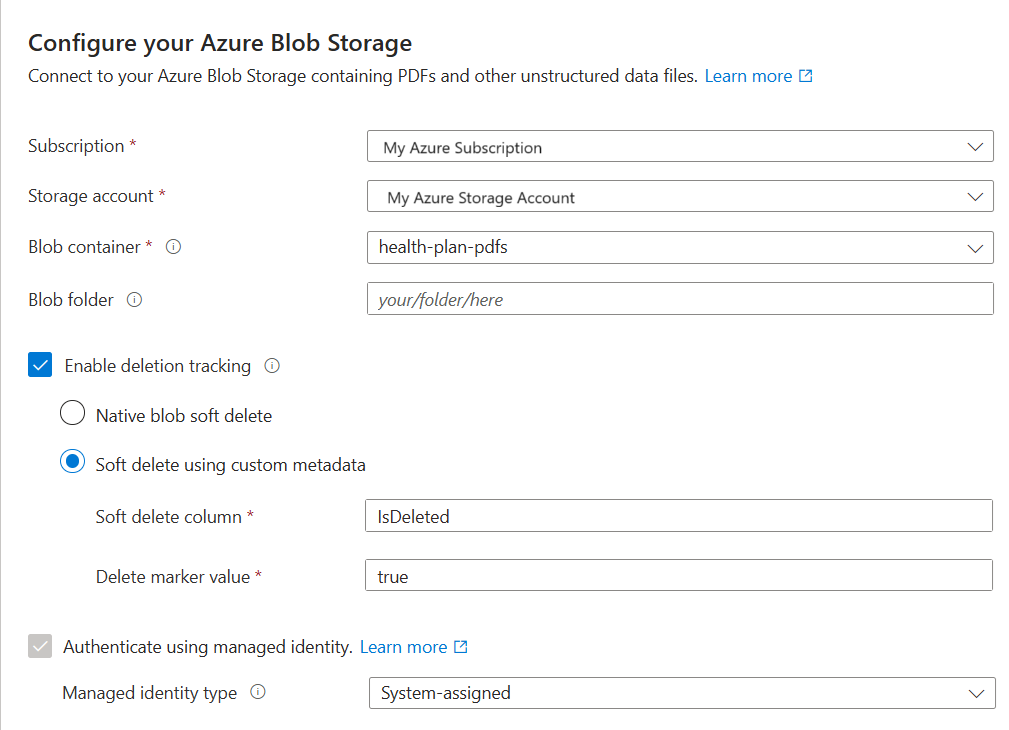Click info icon next to deletion tracking
This screenshot has width=1009, height=730.
point(272,366)
